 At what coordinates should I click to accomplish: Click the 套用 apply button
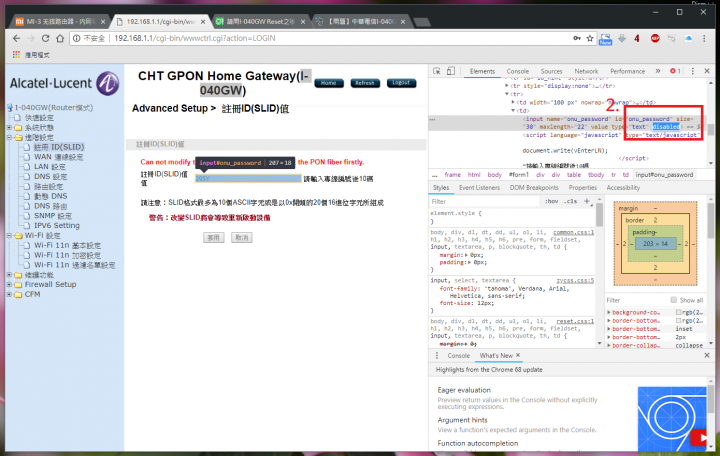pos(214,237)
